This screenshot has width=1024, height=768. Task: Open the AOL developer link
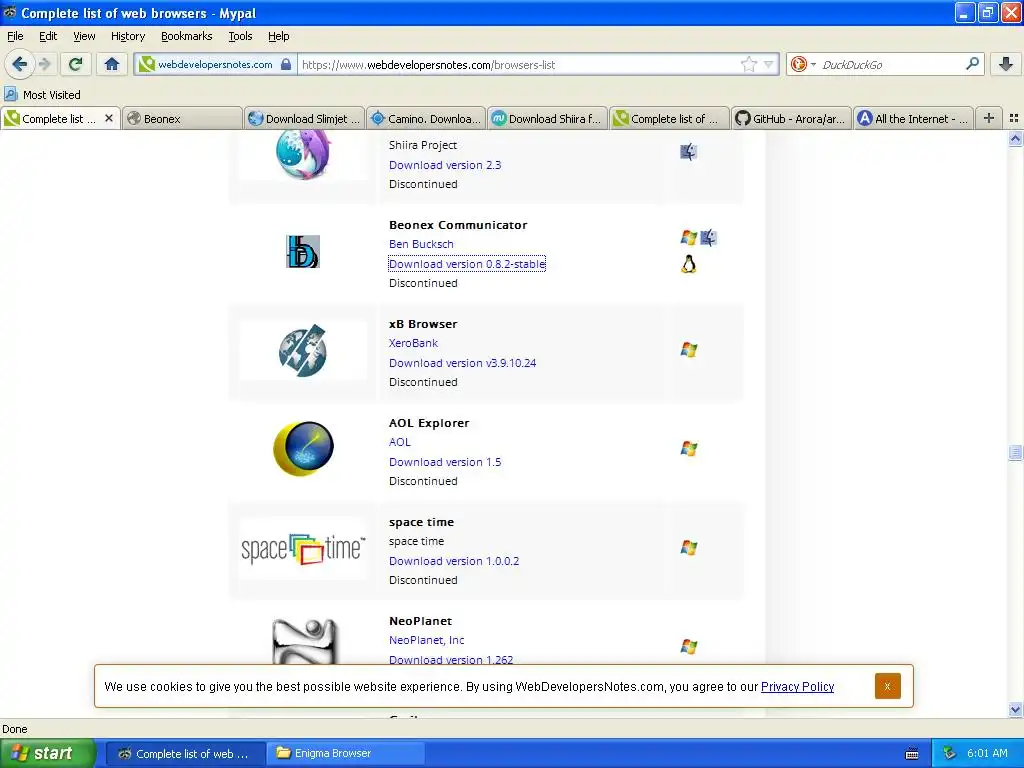point(400,442)
